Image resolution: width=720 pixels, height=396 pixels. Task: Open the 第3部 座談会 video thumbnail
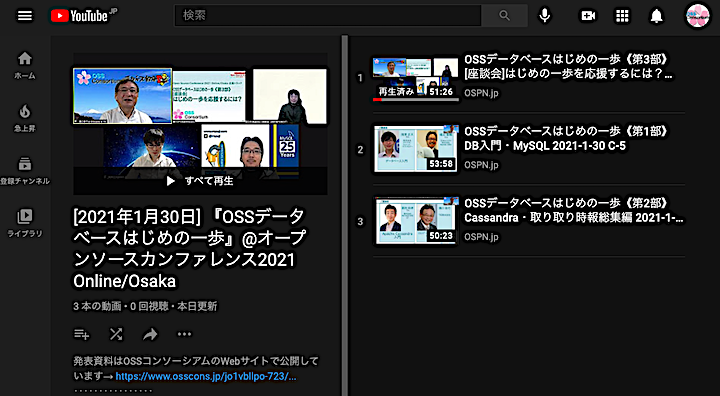tap(416, 79)
